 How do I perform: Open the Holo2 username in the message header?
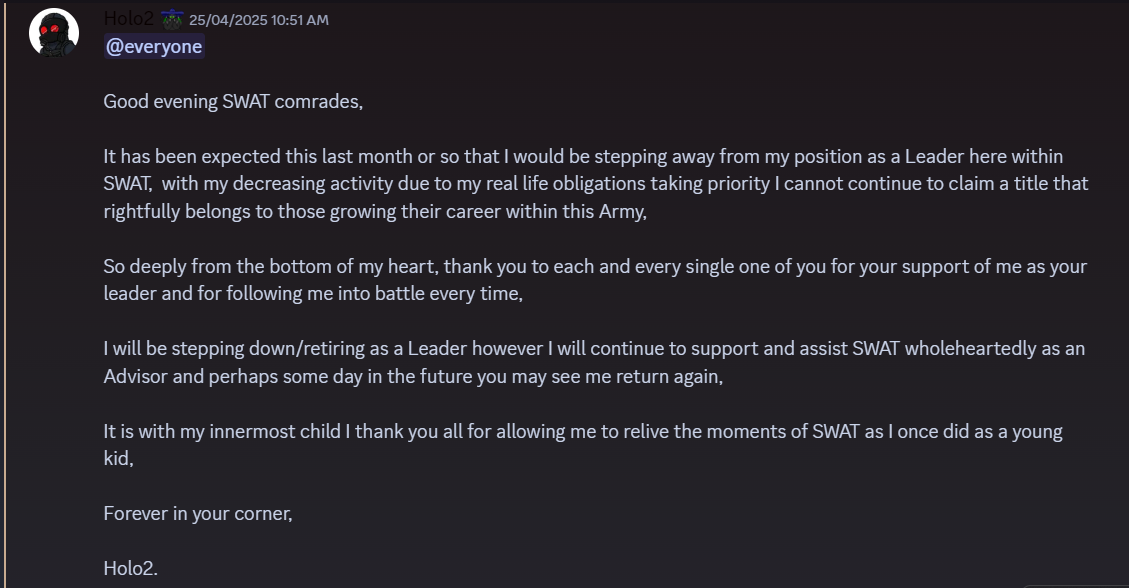click(x=129, y=18)
